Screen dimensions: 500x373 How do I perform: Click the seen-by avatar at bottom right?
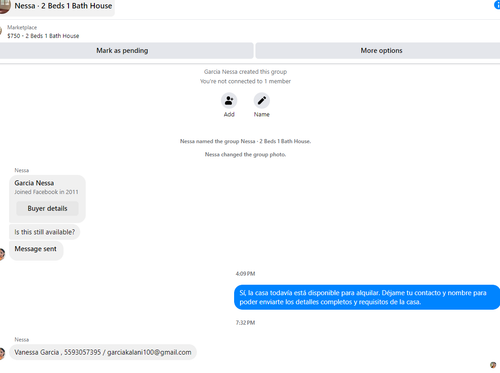pos(493,365)
